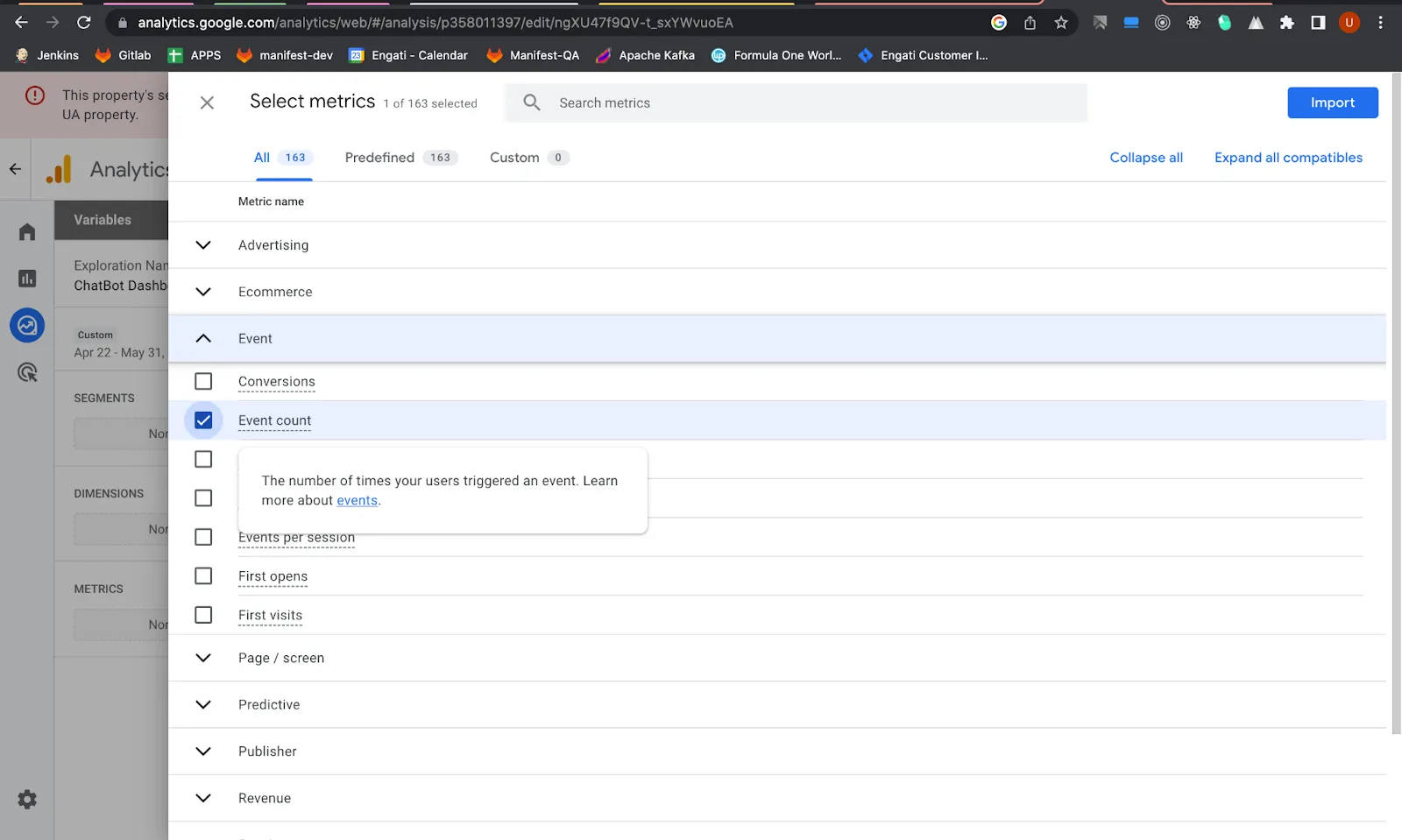Image resolution: width=1402 pixels, height=840 pixels.
Task: Select the Conversions metric label
Action: (x=276, y=381)
